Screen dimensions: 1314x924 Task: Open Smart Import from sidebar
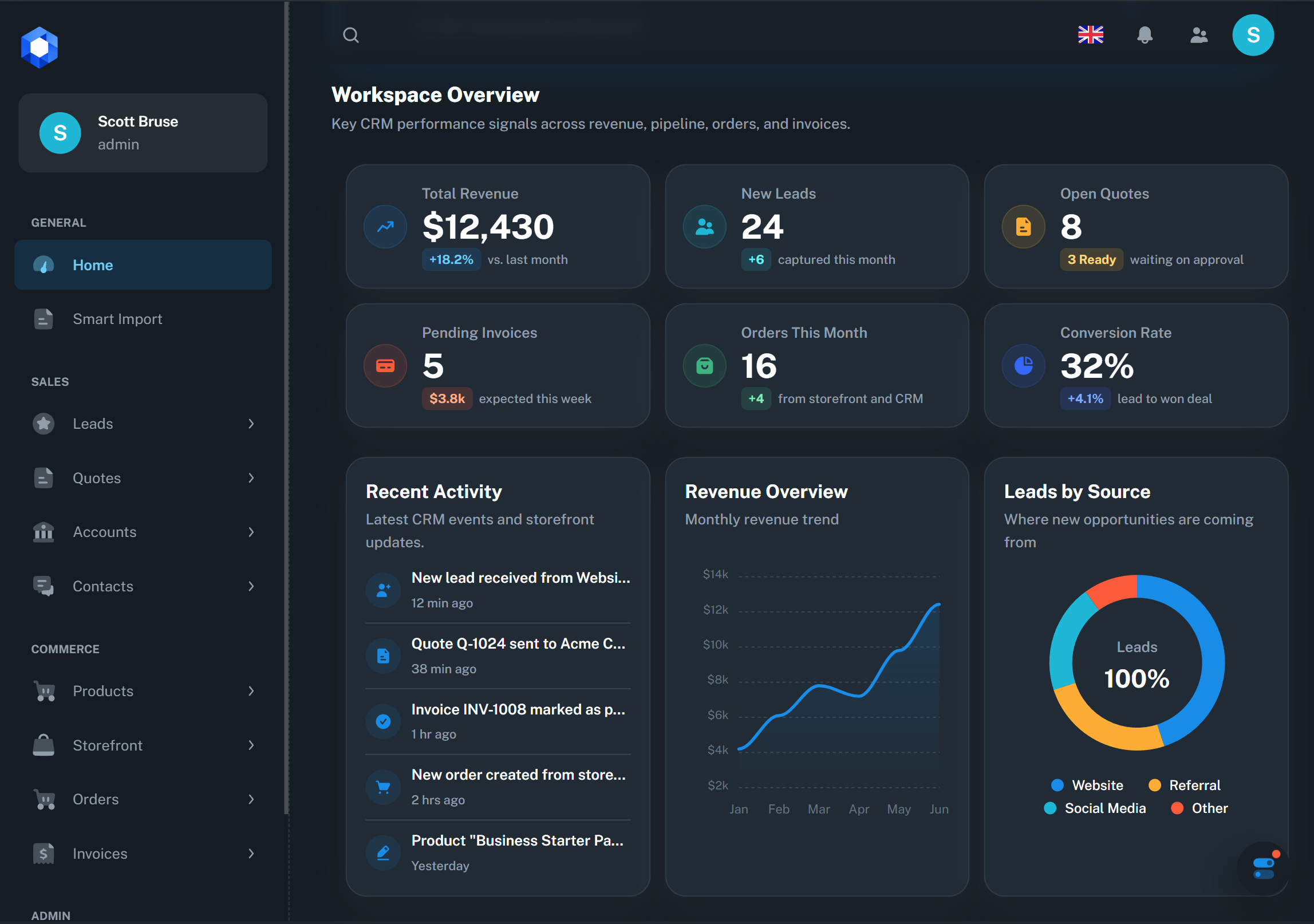[143, 319]
